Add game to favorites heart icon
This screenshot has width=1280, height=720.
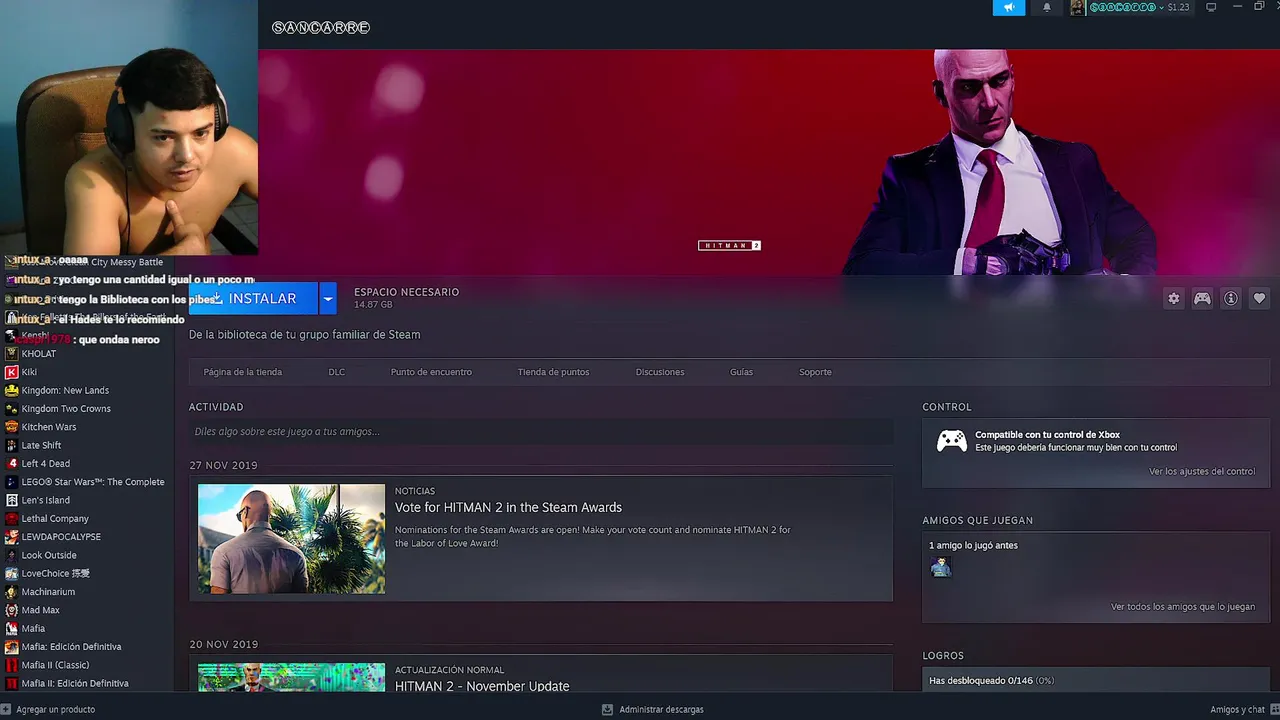(1259, 298)
